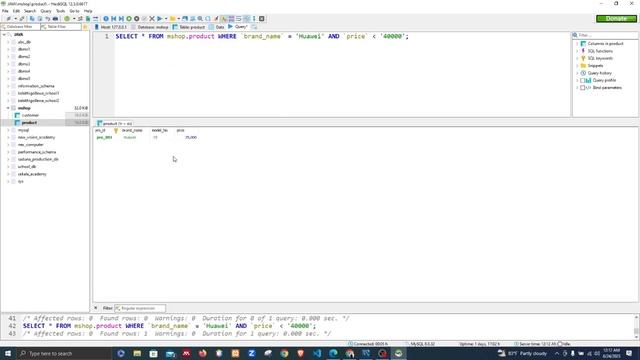Click the green refresh icon
640x360 pixels.
(67, 19)
